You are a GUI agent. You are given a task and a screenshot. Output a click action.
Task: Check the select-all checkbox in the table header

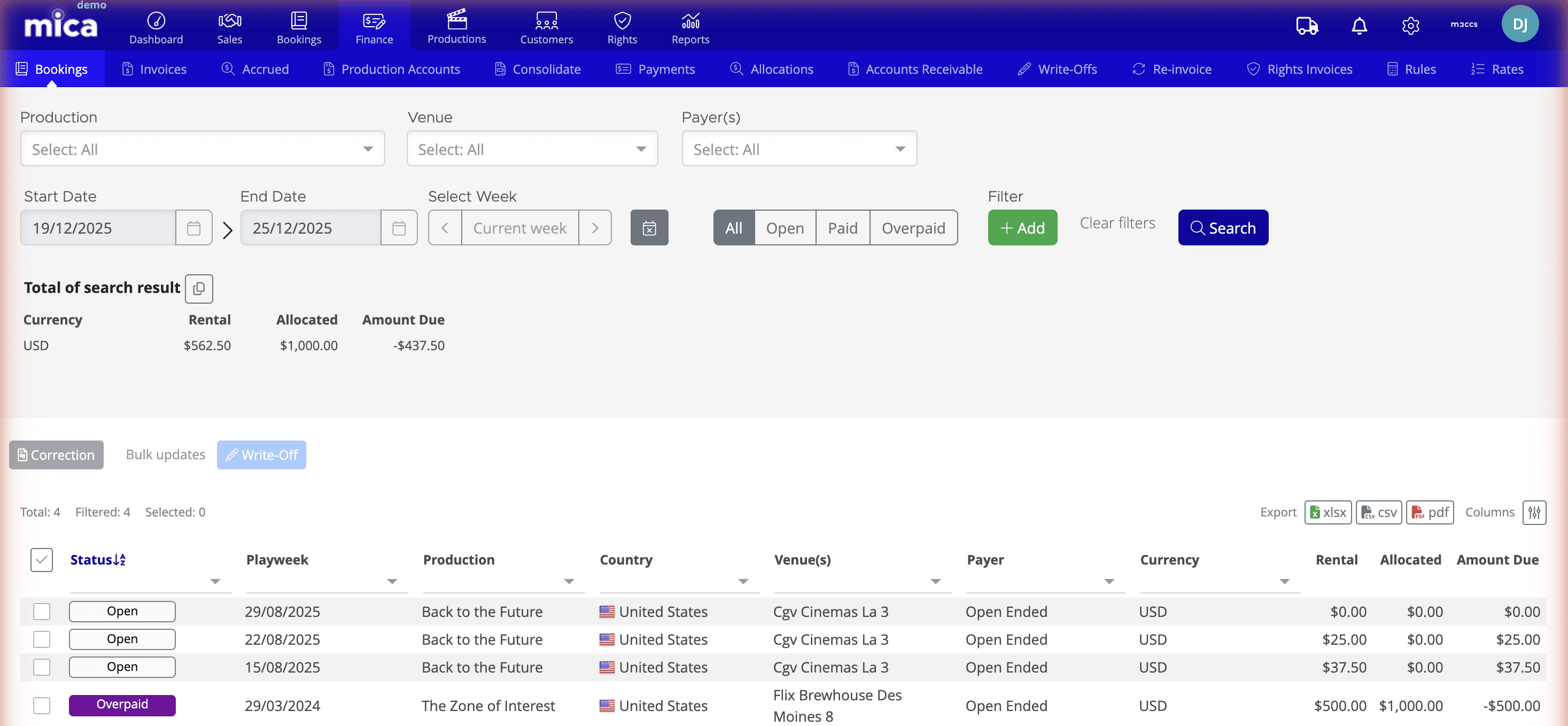(x=41, y=559)
